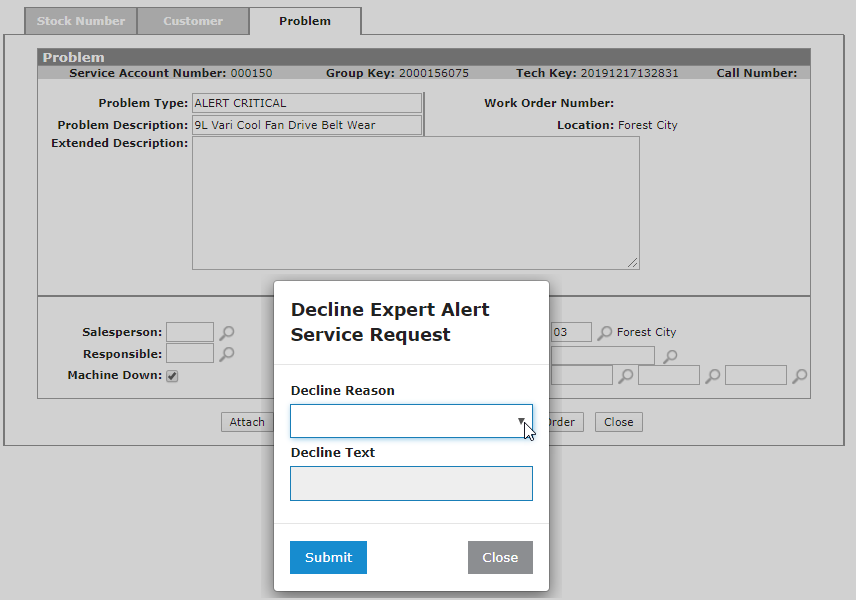Screen dimensions: 856x600
Task: Click the Problem Description field
Action: click(x=307, y=125)
